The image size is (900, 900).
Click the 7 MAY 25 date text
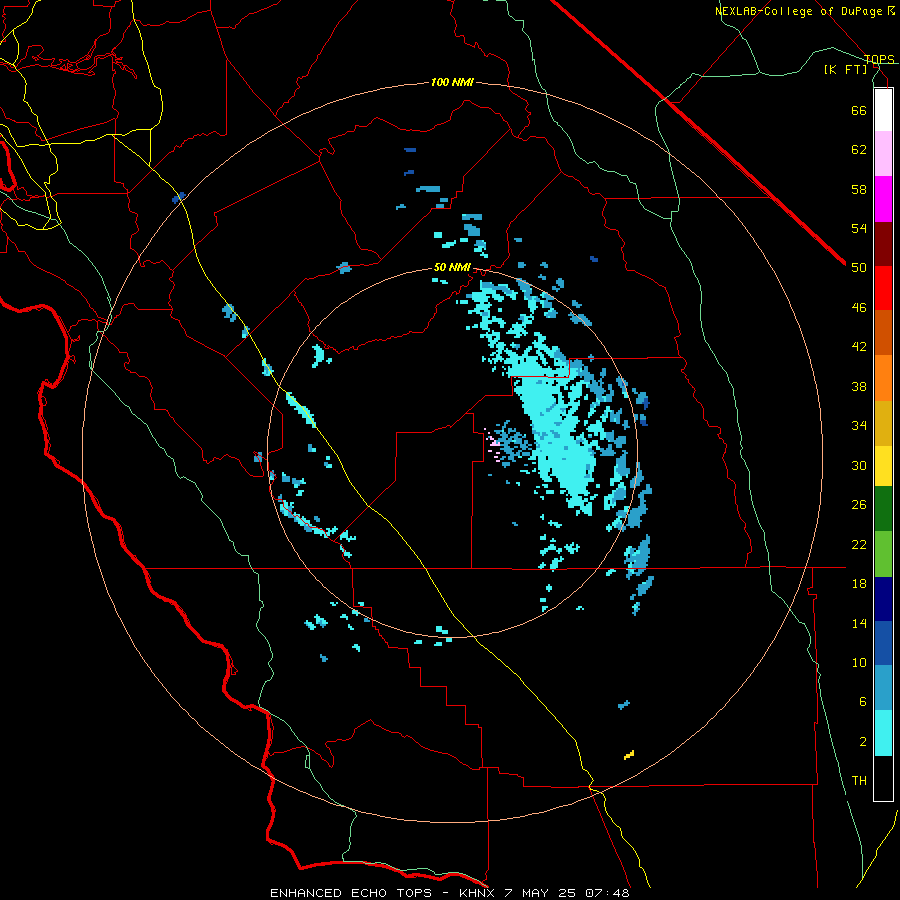click(540, 893)
